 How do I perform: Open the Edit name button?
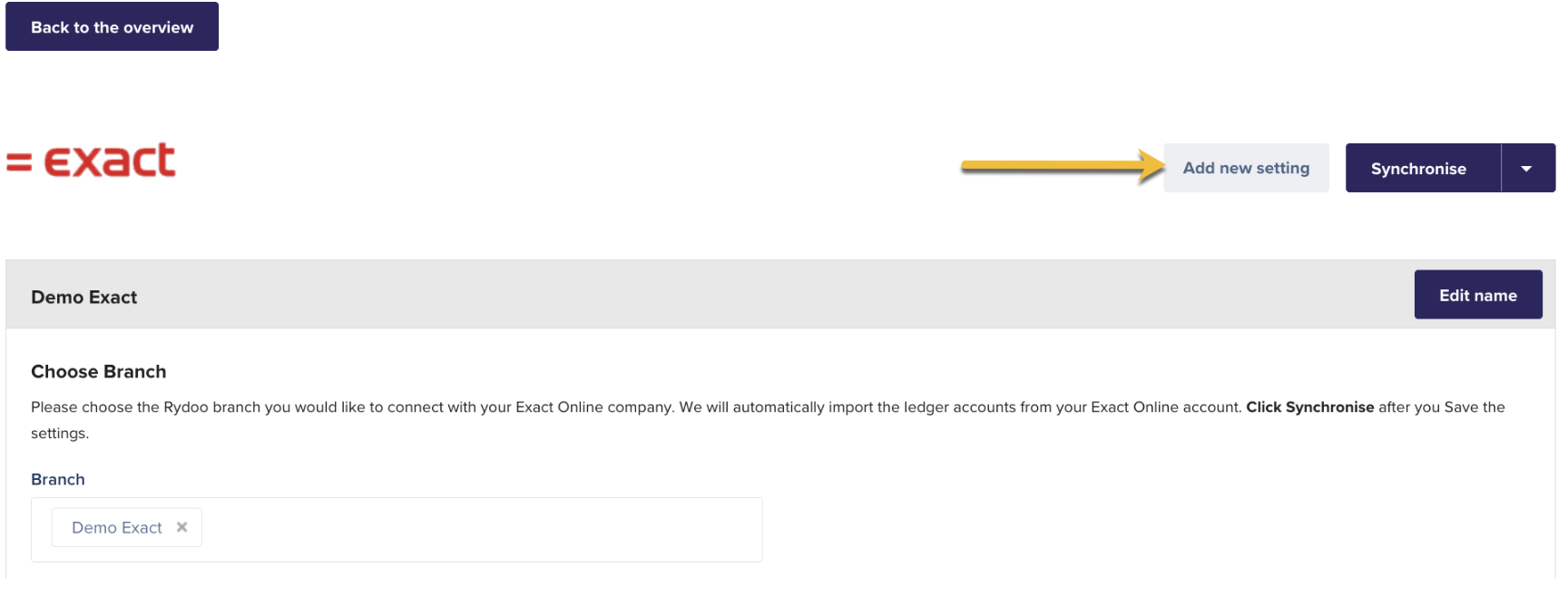point(1477,295)
